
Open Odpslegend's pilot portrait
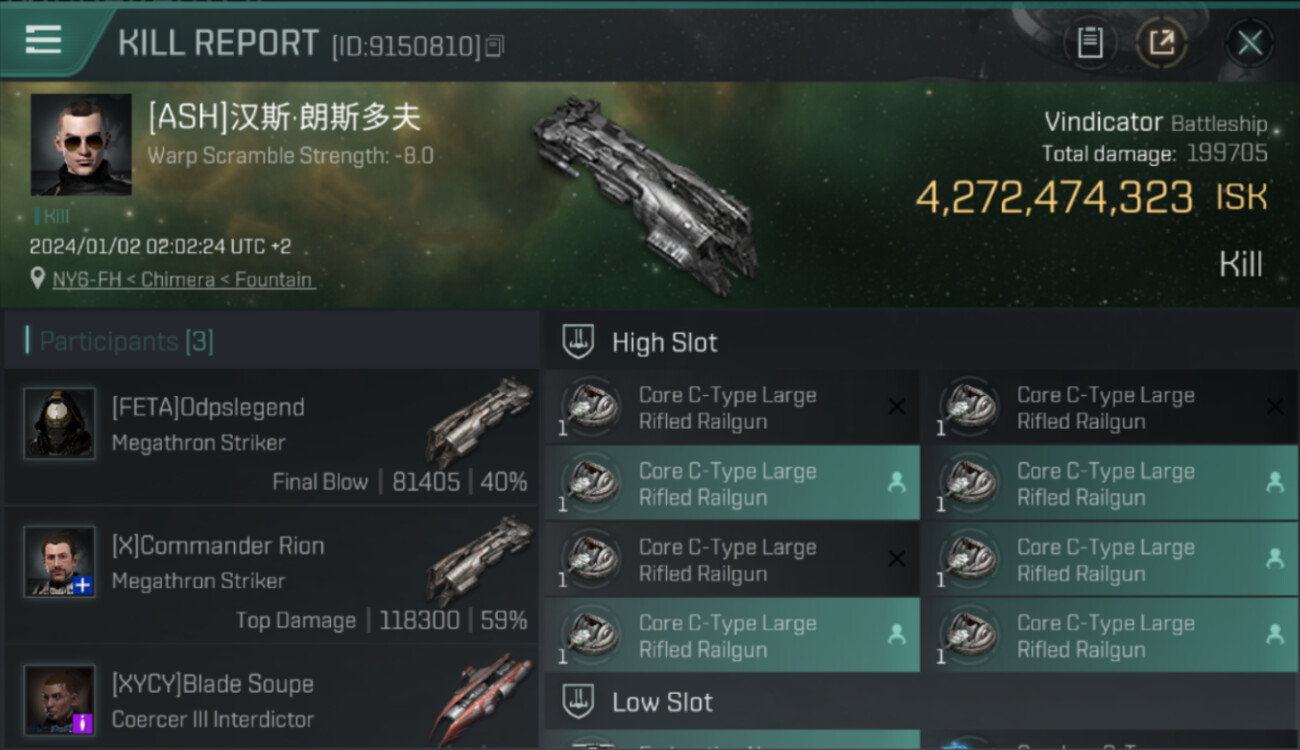tap(60, 423)
